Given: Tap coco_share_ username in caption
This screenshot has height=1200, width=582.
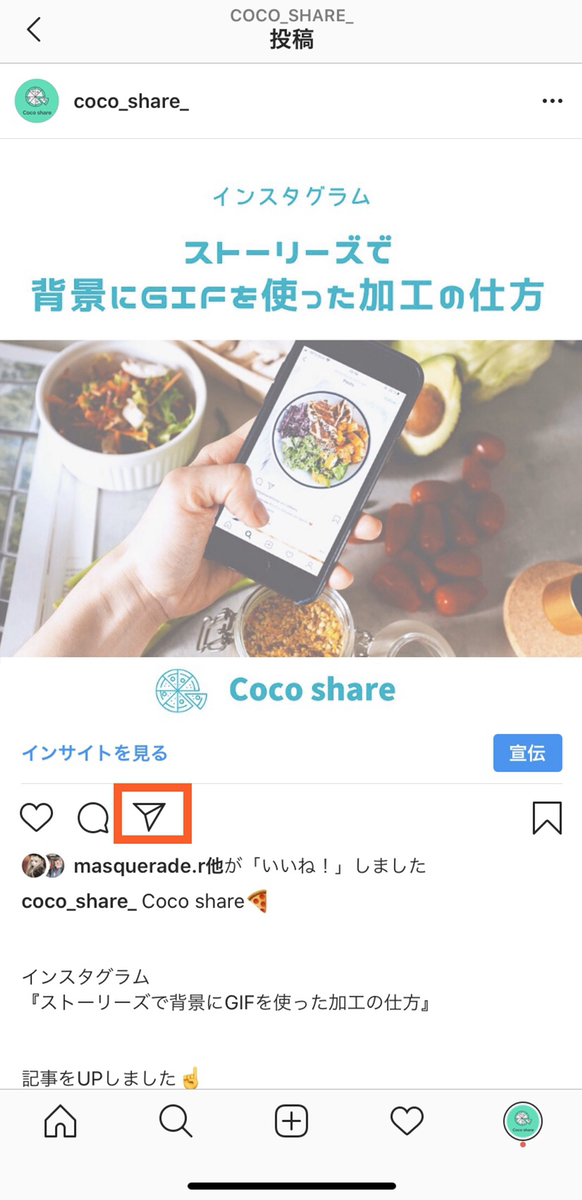Looking at the screenshot, I should pyautogui.click(x=79, y=901).
